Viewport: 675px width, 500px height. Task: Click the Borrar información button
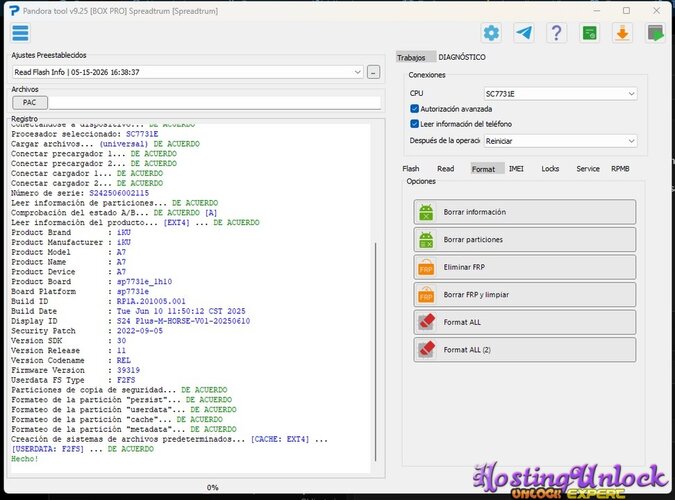[525, 212]
